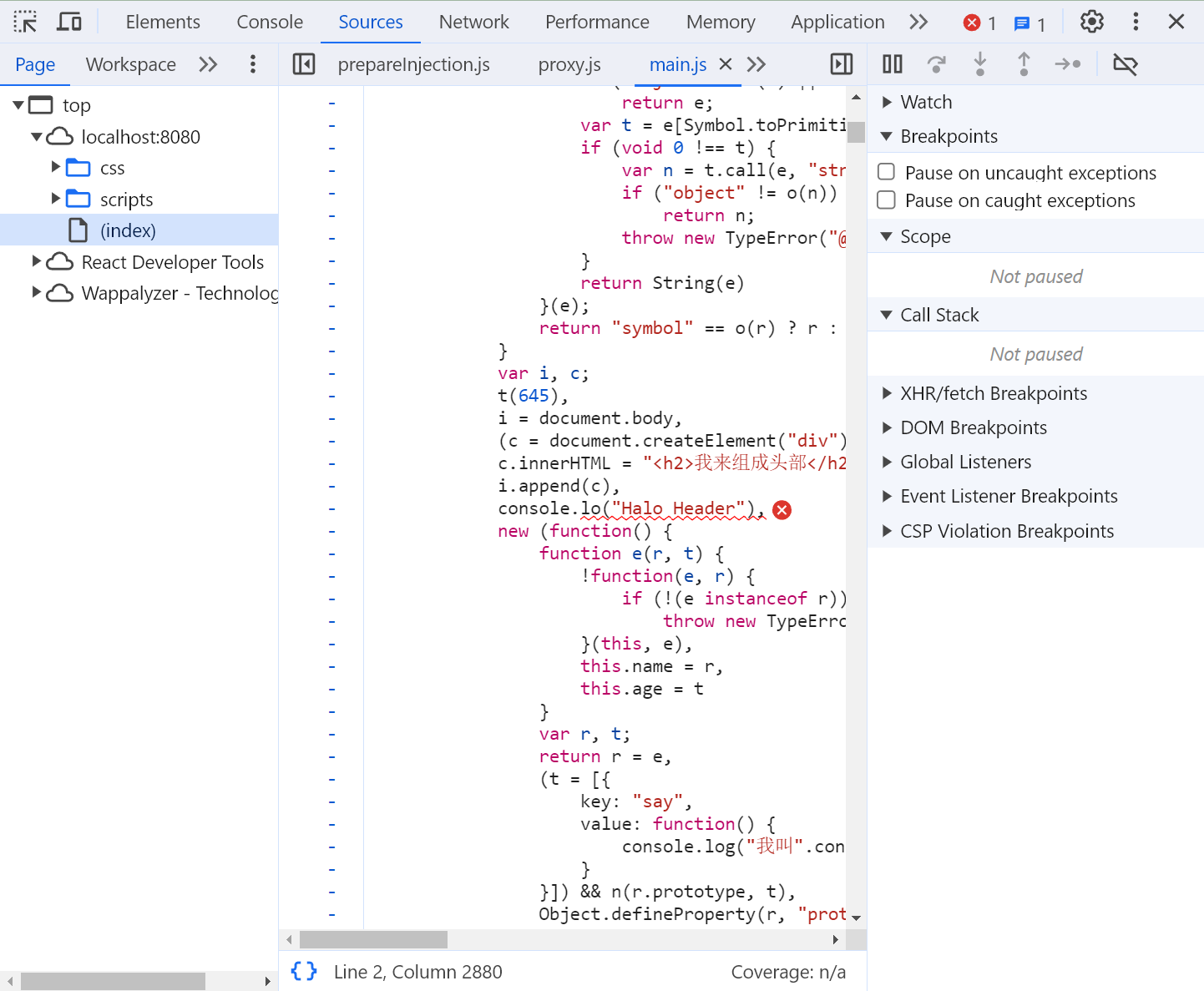
Task: Pretty print code with curly braces icon
Action: tap(304, 971)
